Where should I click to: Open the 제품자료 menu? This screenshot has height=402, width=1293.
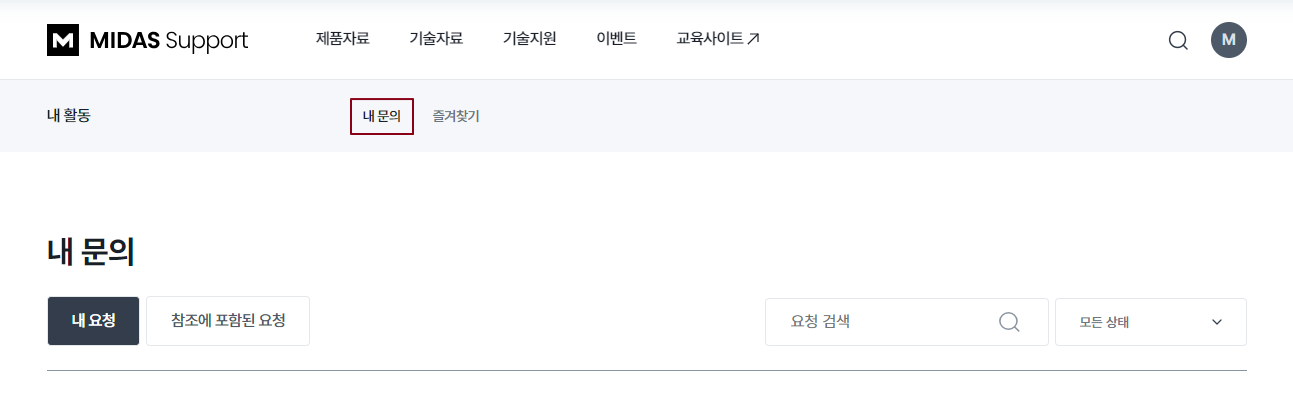click(342, 39)
